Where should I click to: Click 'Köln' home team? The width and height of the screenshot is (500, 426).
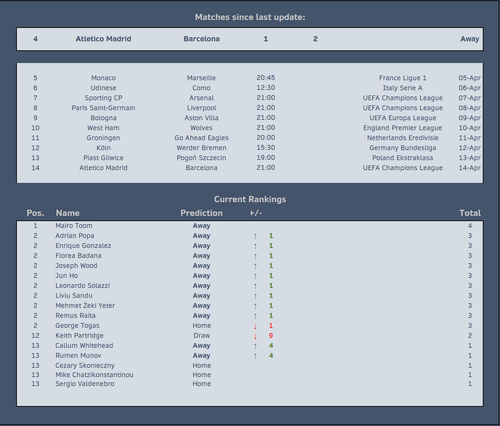coord(103,148)
